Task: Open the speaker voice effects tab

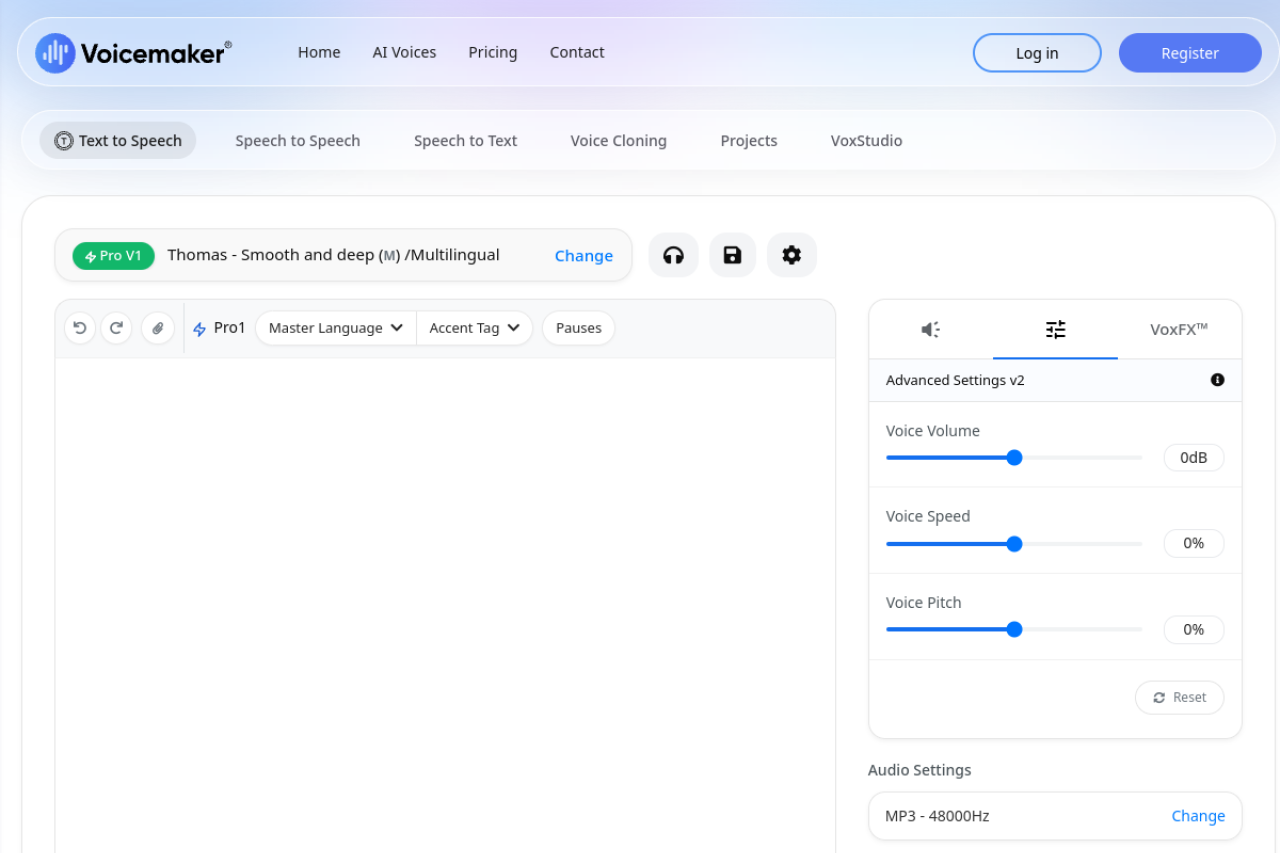Action: tap(931, 329)
